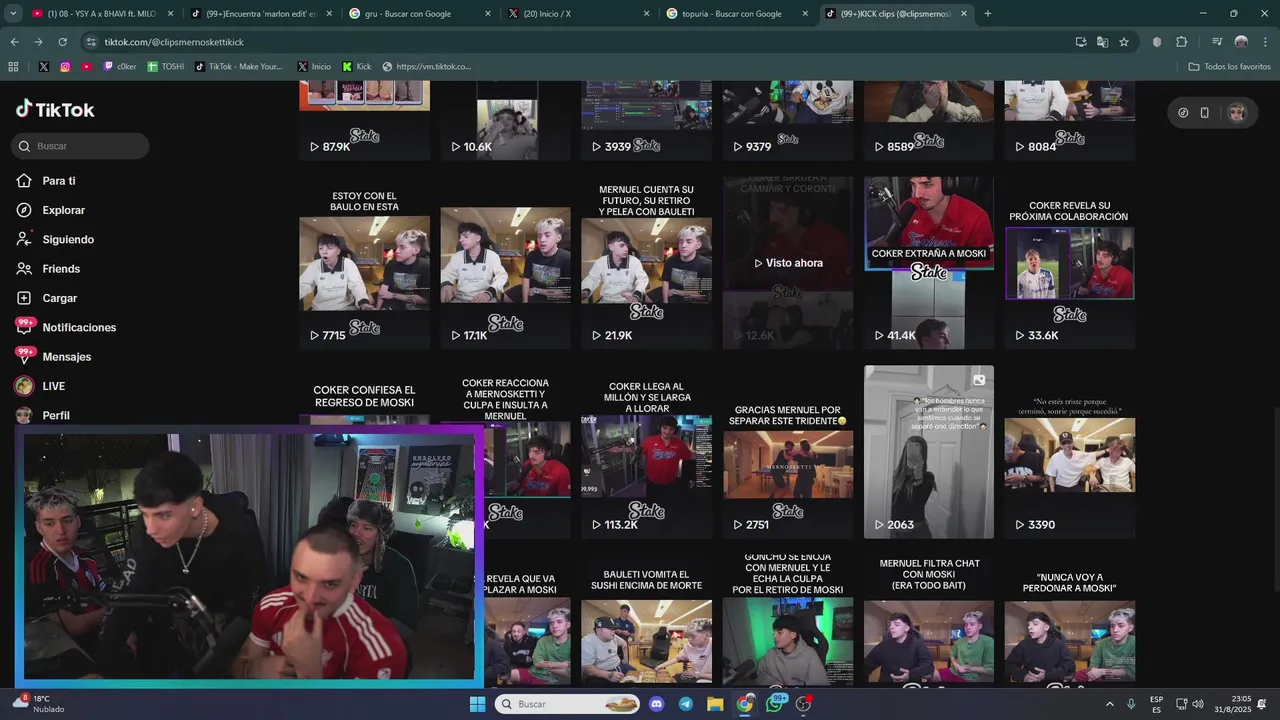The width and height of the screenshot is (1280, 720).
Task: Open the Extensions puzzle icon
Action: pos(1181,42)
